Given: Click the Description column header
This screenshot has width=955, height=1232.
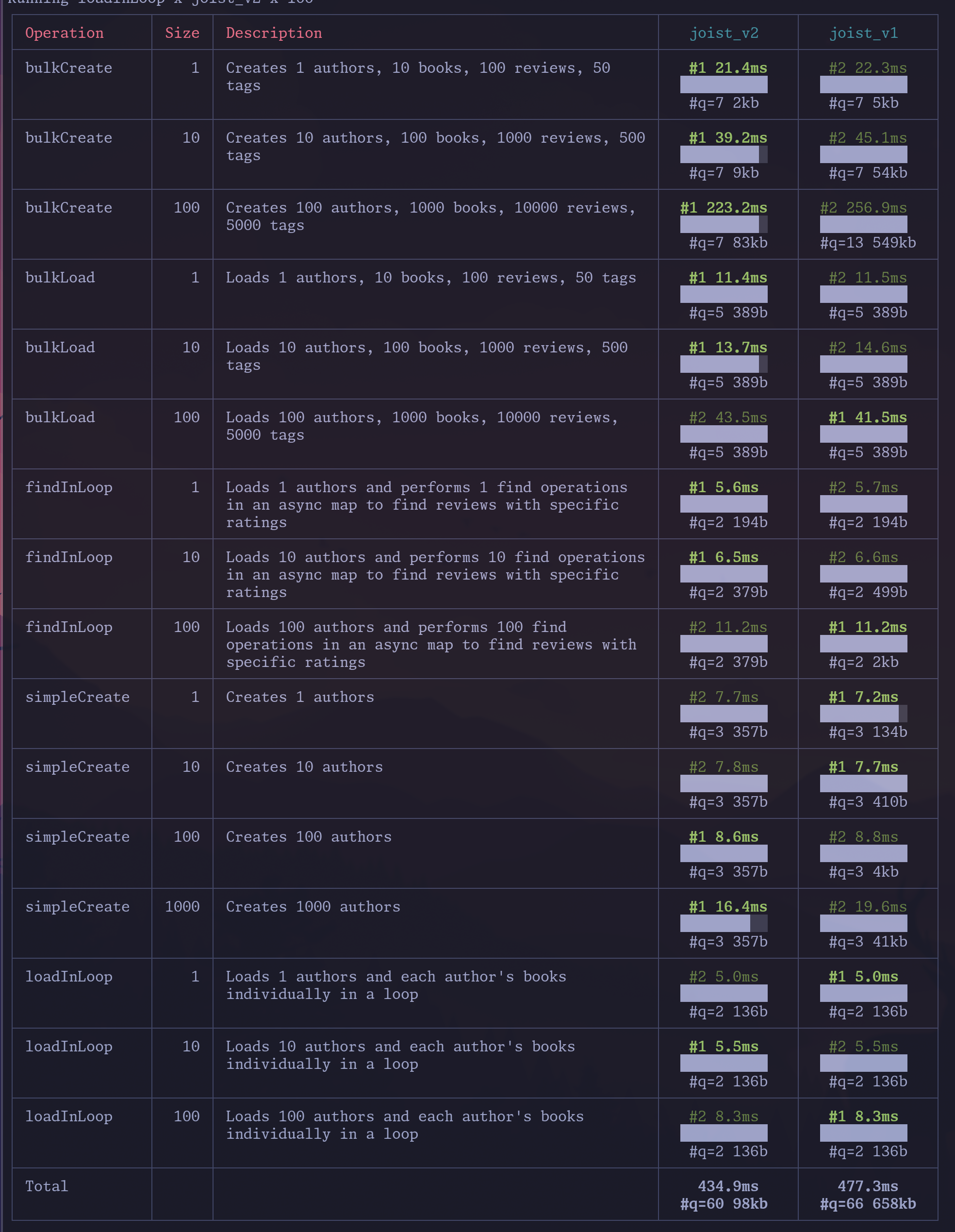Looking at the screenshot, I should [x=274, y=33].
